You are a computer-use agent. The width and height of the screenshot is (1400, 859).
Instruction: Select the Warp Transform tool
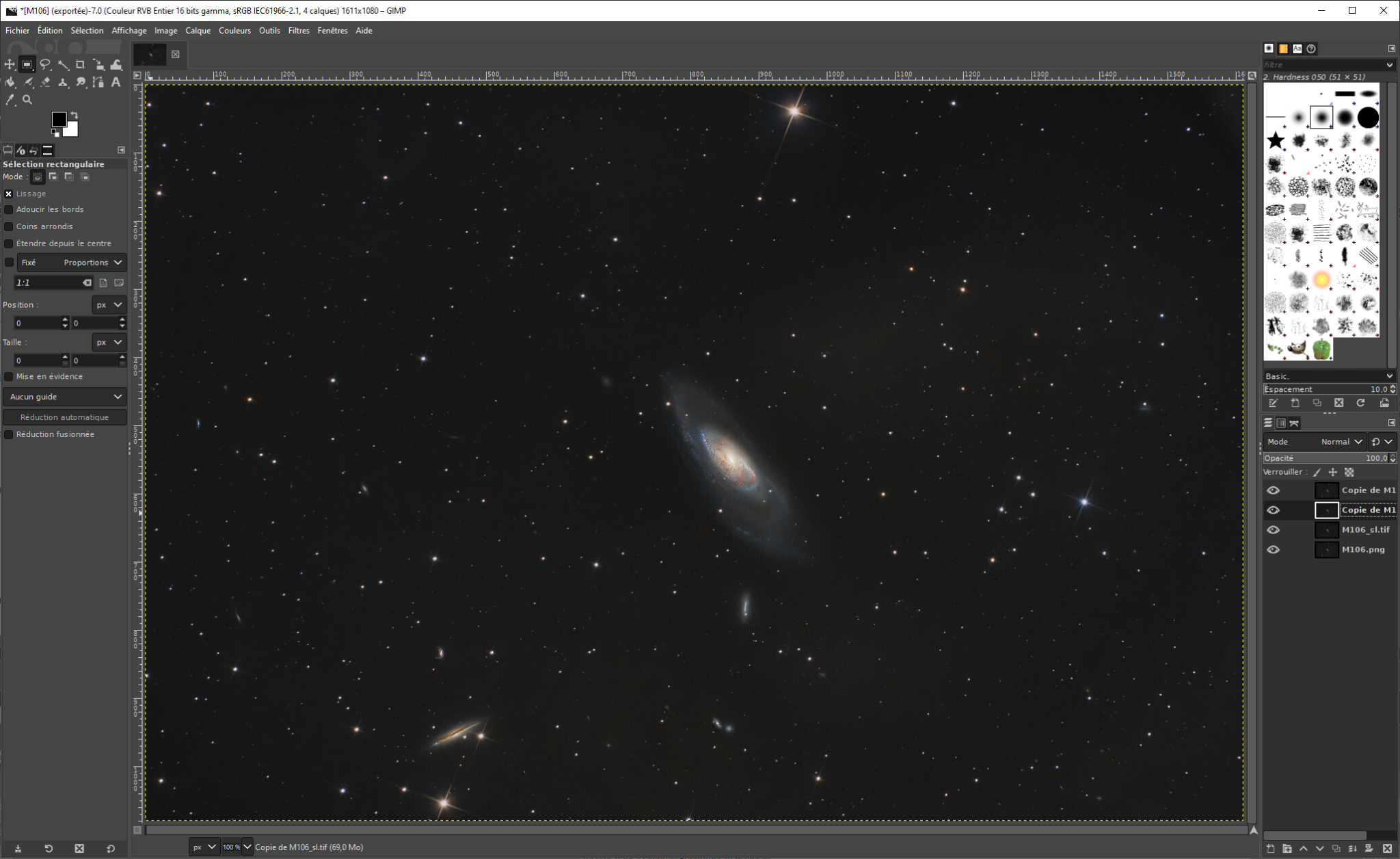(116, 64)
